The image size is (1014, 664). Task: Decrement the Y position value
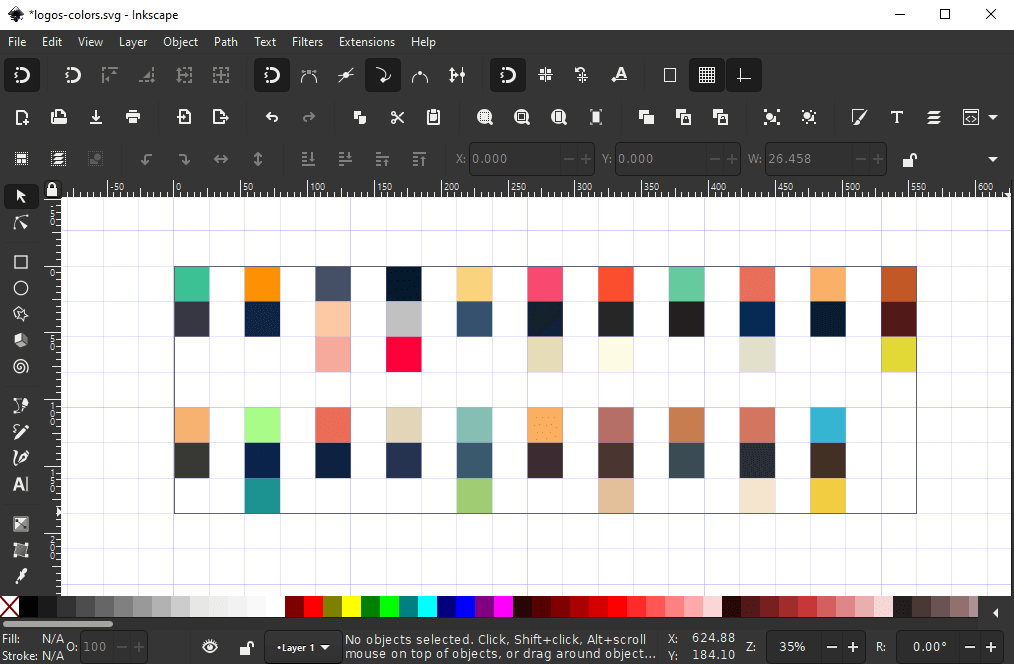(x=714, y=159)
